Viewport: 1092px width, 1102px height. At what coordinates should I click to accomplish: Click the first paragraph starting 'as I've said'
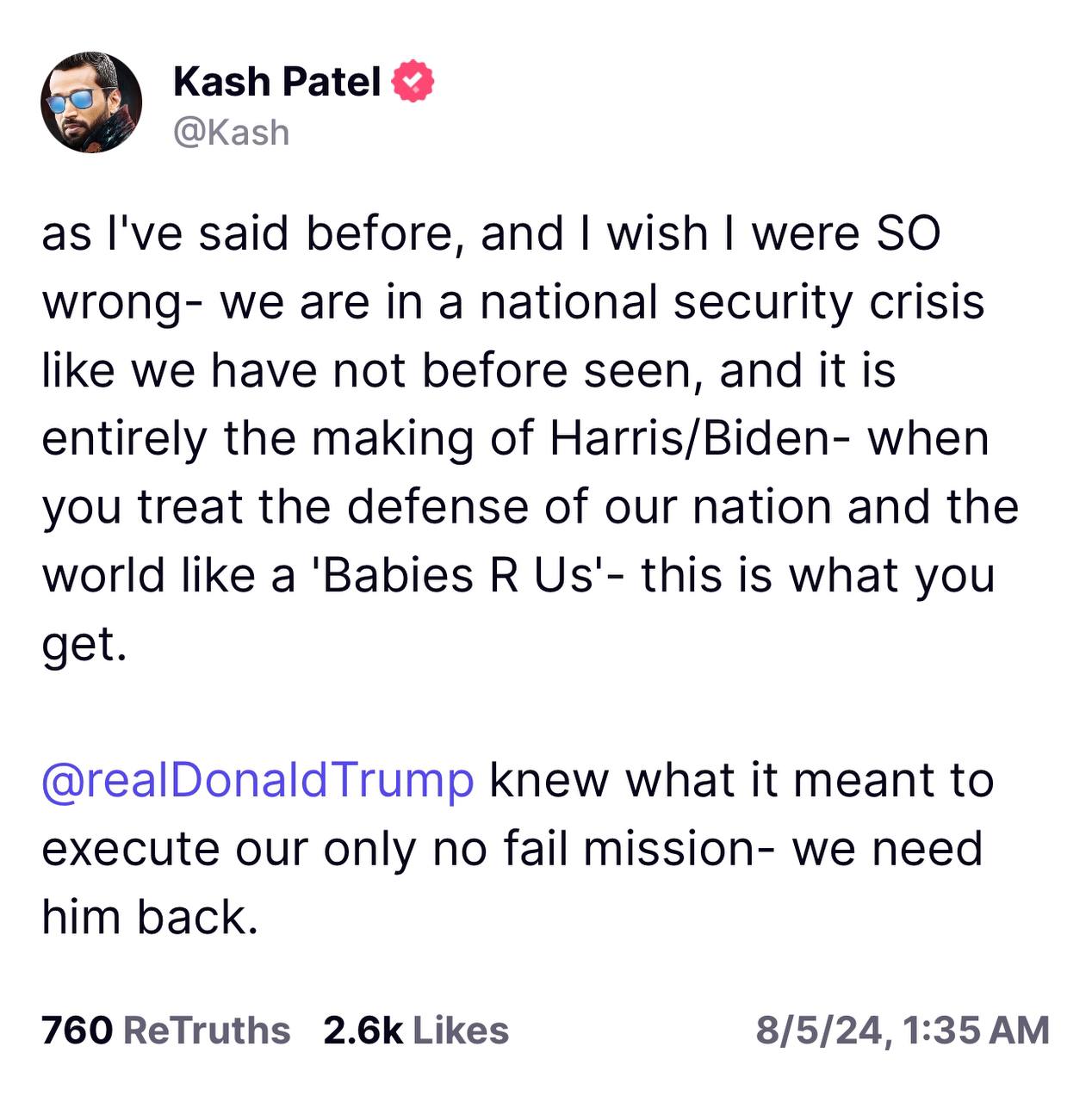tap(530, 438)
